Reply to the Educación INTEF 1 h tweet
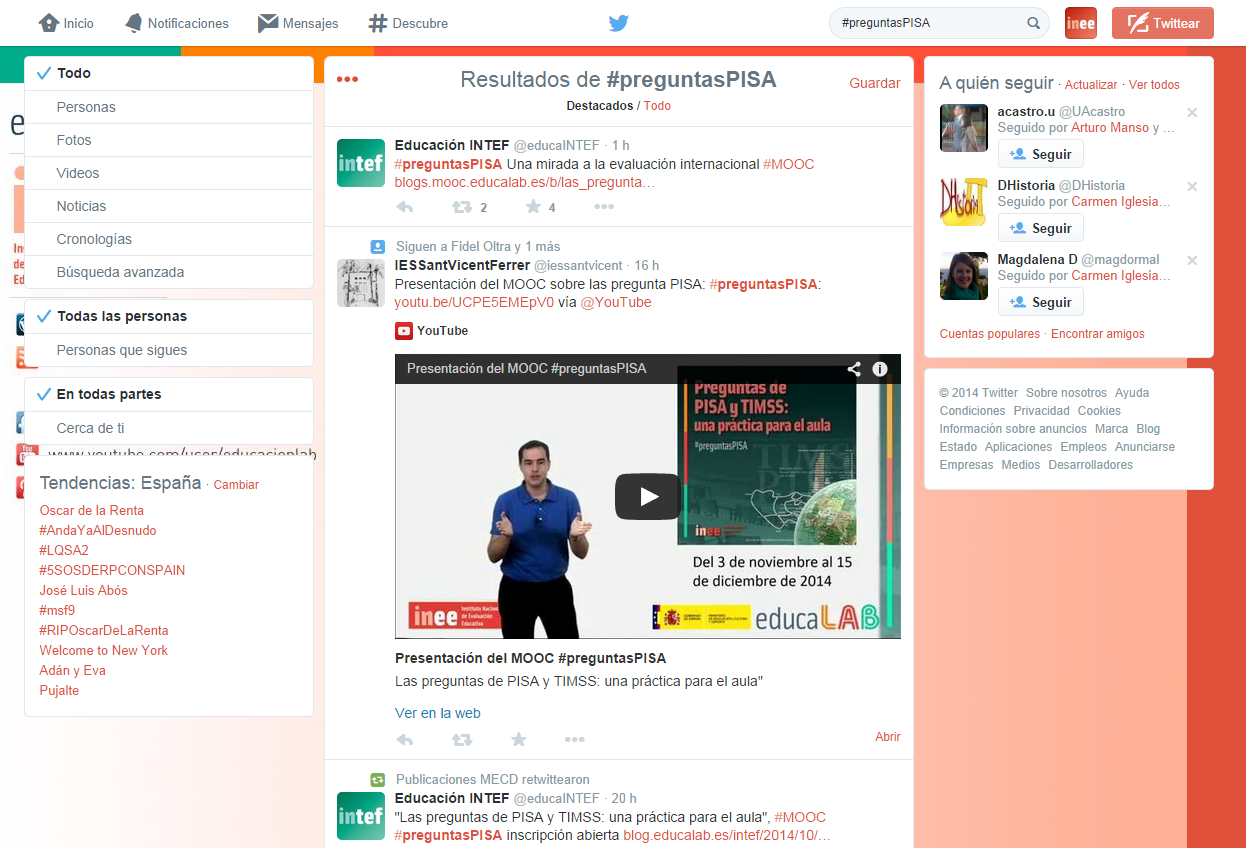Screen dimensions: 1246x848 [x=405, y=207]
